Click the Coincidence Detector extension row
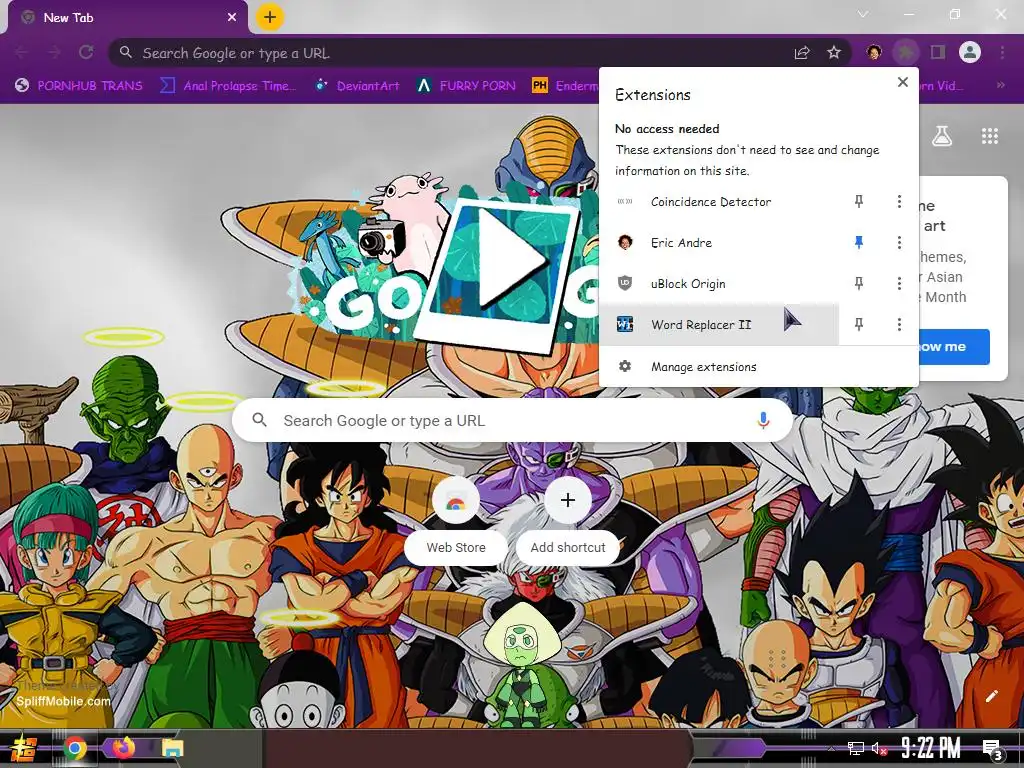The width and height of the screenshot is (1024, 768). (718, 202)
